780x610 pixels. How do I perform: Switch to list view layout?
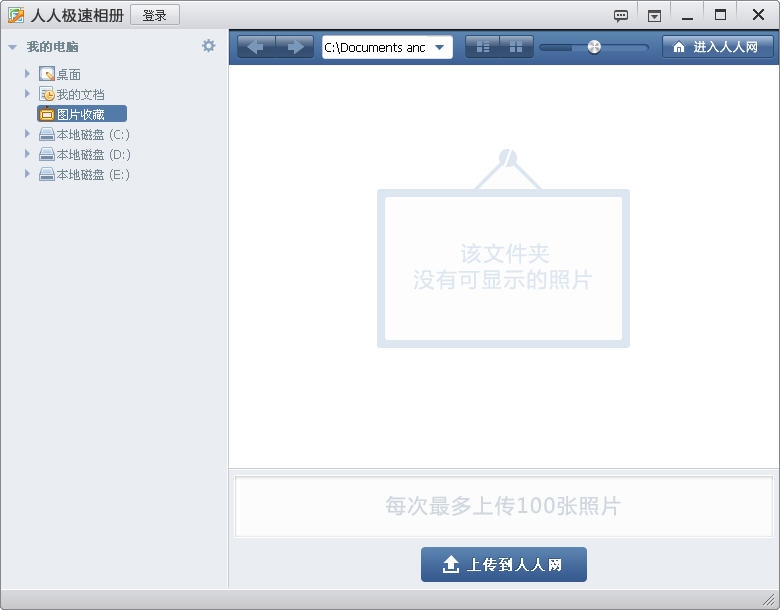tap(483, 47)
